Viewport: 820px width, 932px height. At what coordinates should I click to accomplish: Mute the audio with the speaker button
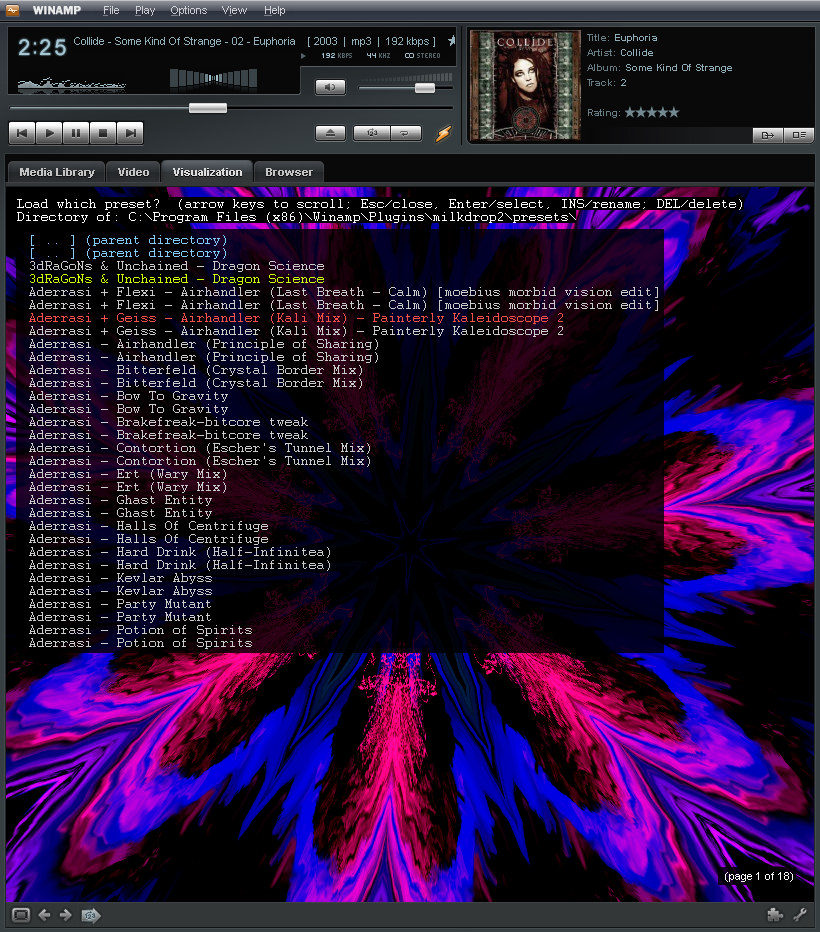(330, 87)
